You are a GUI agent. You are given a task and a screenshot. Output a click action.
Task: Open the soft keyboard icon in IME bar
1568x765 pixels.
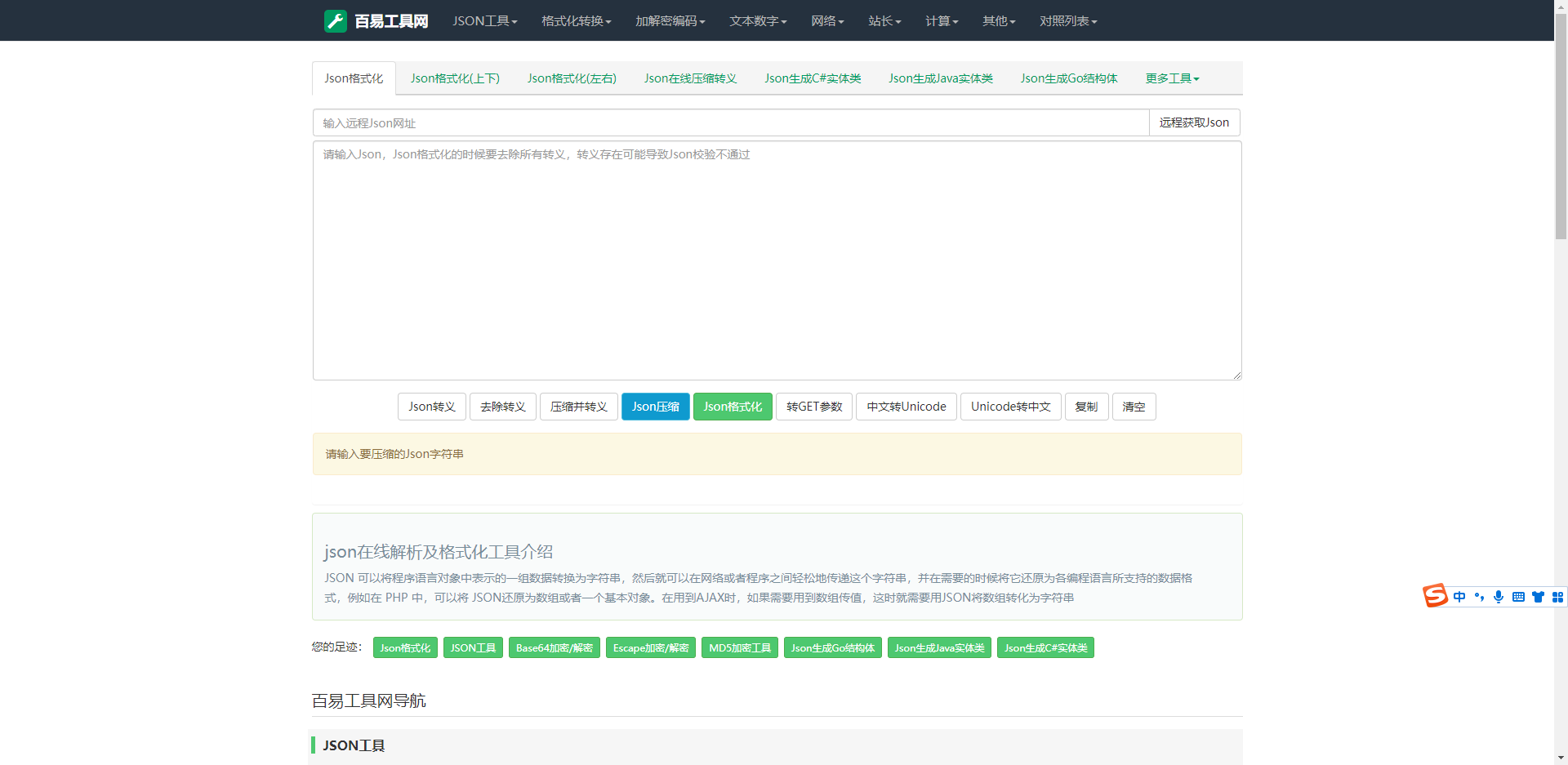coord(1518,597)
